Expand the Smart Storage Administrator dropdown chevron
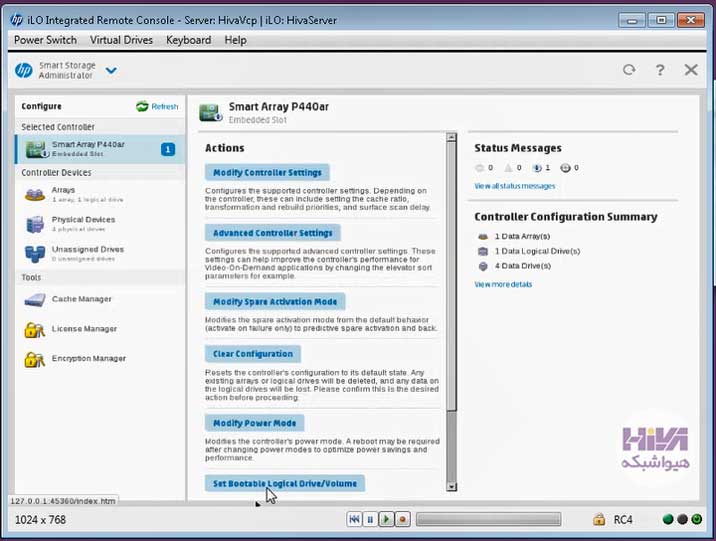716x541 pixels. [111, 70]
